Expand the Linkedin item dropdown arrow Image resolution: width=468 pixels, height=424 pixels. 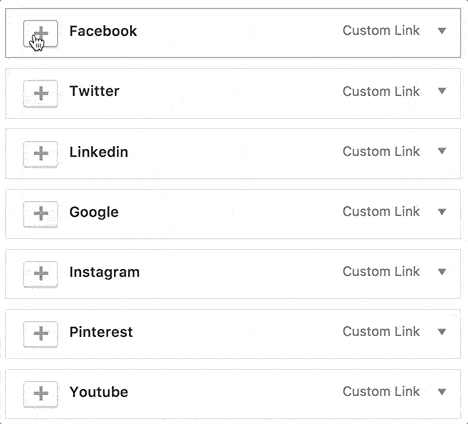tap(442, 151)
